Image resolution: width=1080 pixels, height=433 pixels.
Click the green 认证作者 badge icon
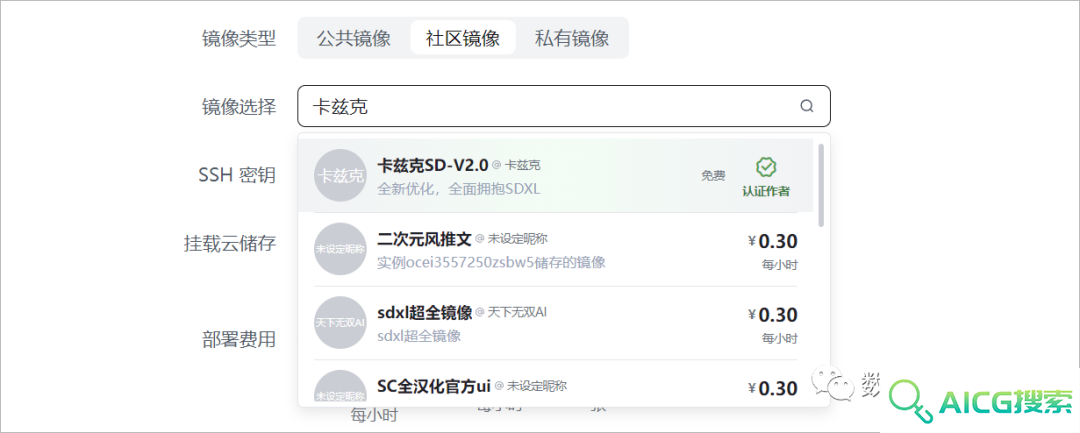click(766, 167)
